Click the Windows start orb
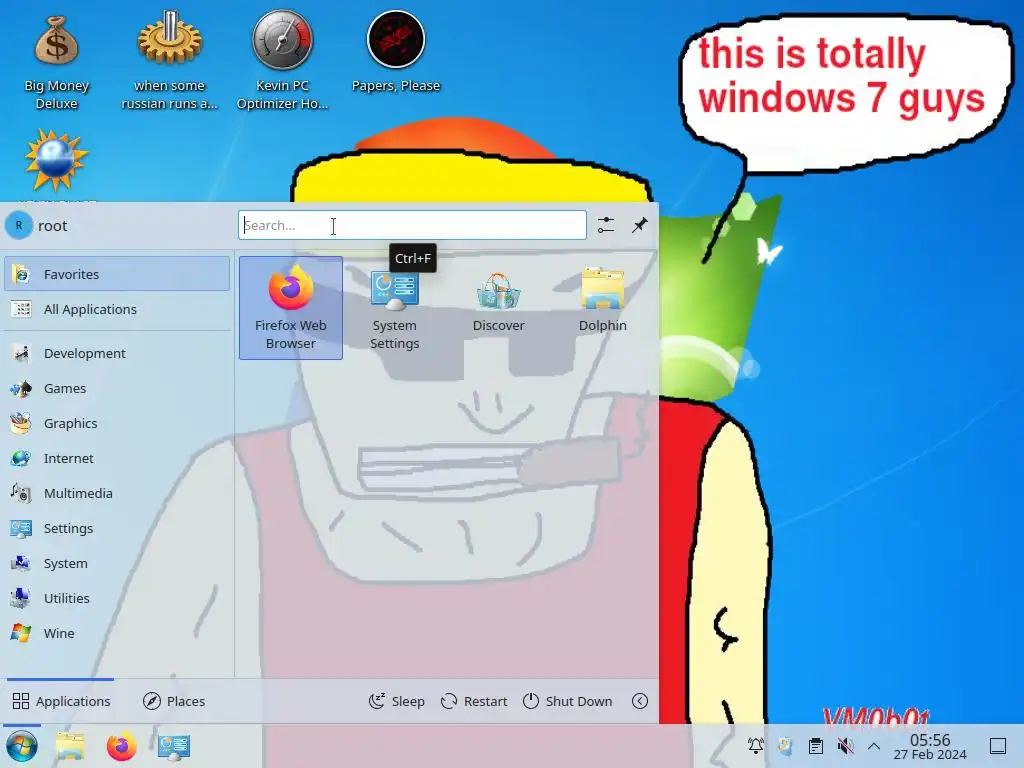 coord(22,746)
